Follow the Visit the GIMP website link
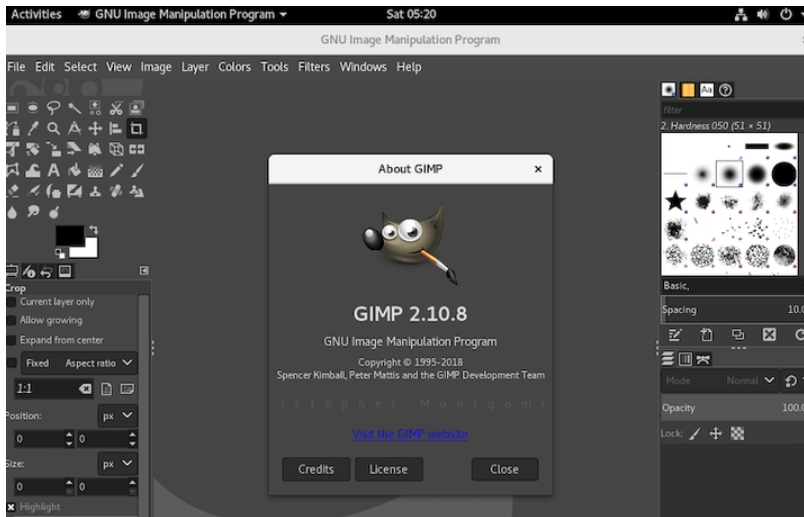 [x=410, y=434]
